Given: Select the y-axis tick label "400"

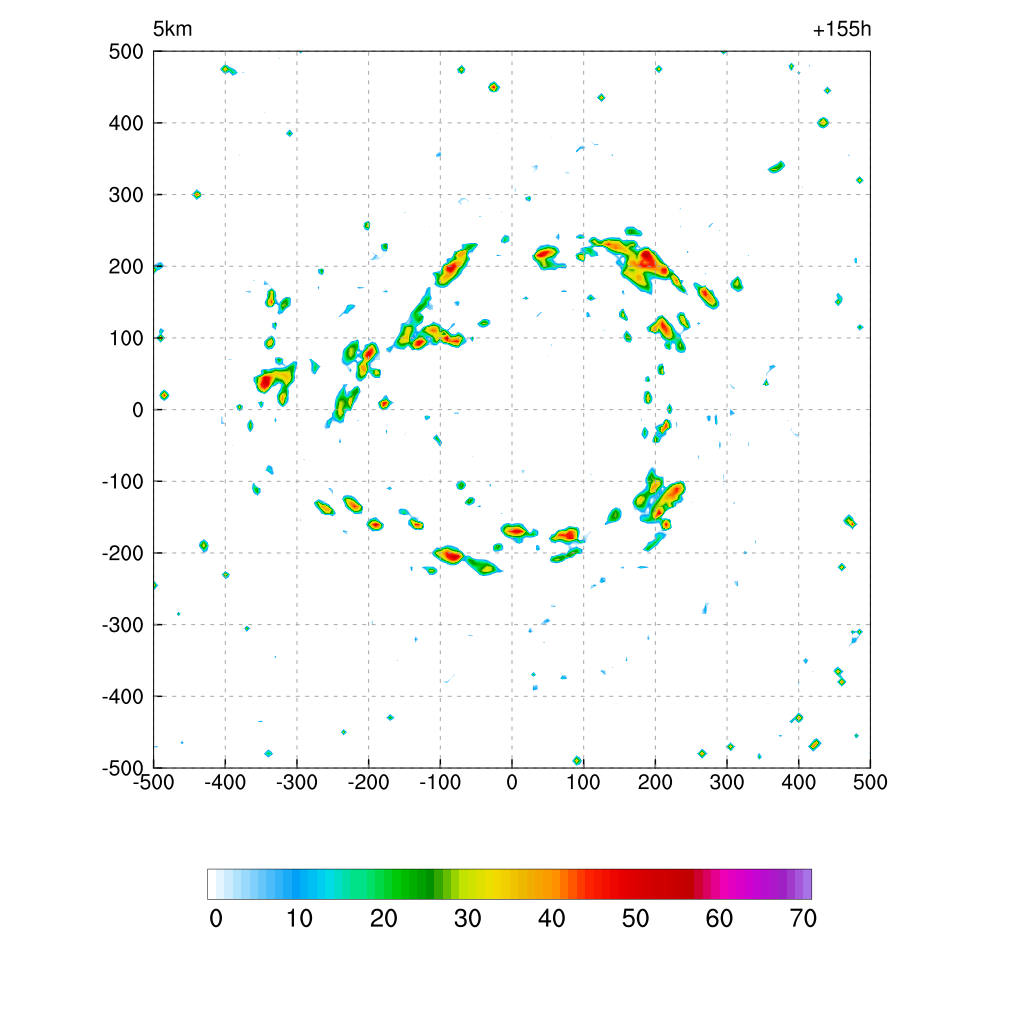Looking at the screenshot, I should coord(126,123).
